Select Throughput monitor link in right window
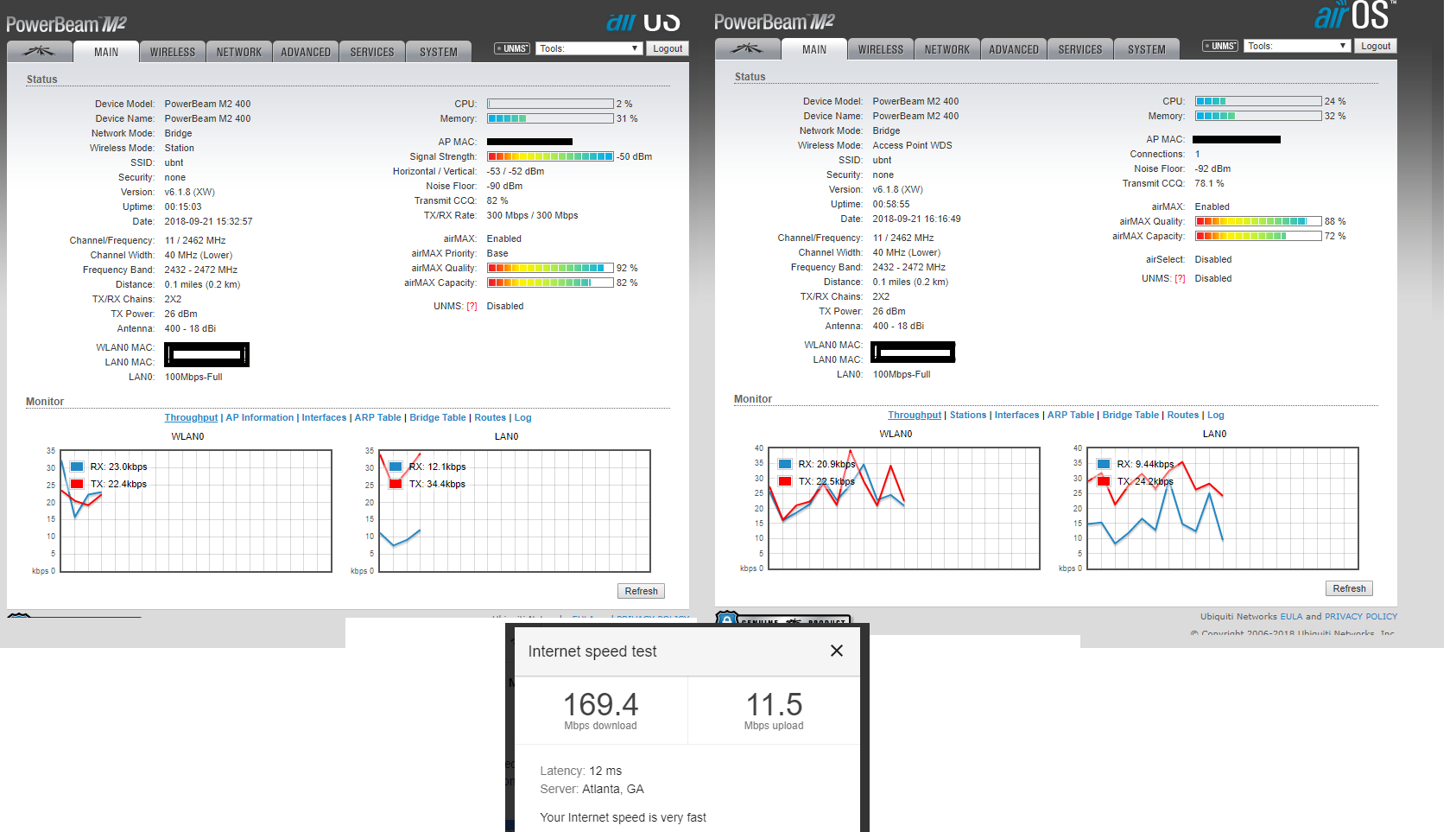Screen dimensions: 1456x832 (915, 415)
